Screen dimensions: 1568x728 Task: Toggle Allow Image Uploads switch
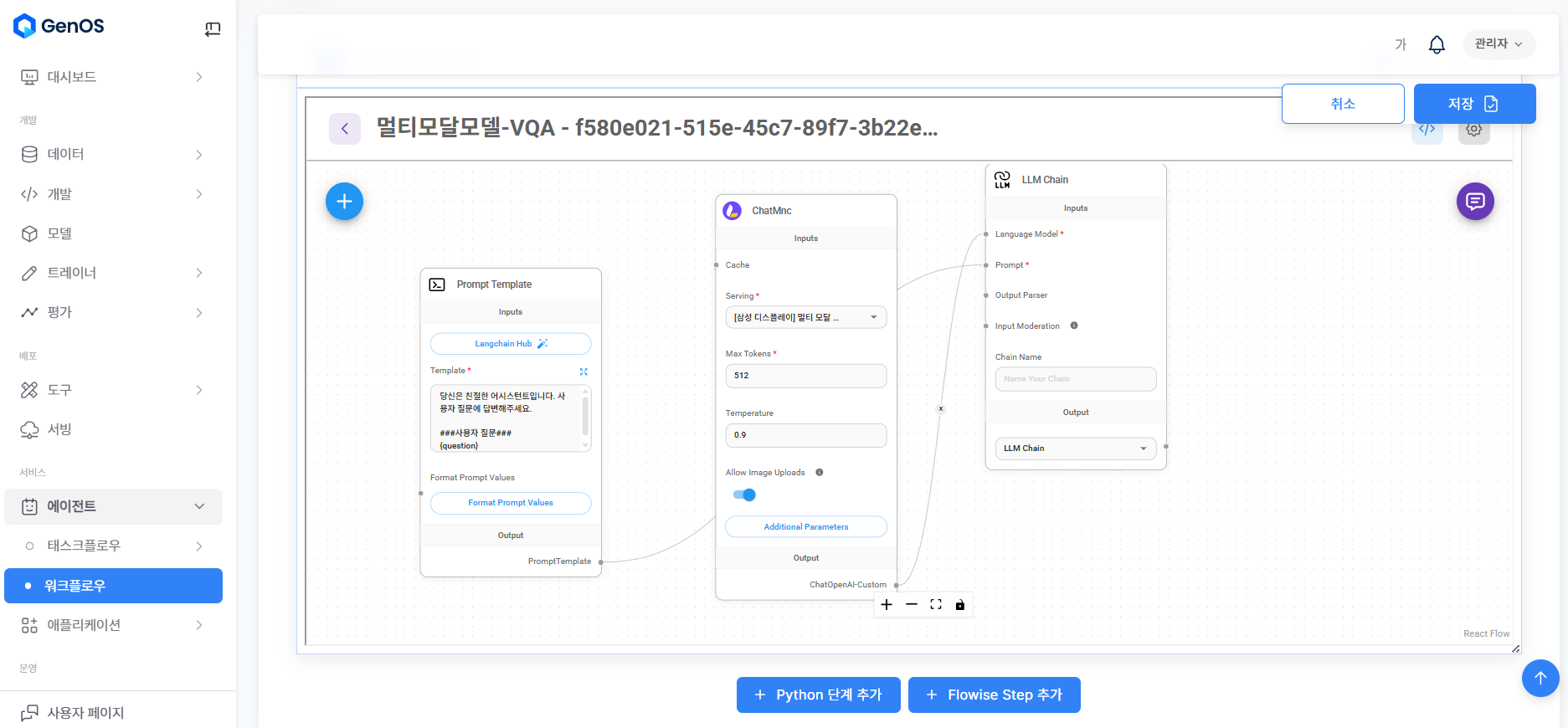coord(744,495)
